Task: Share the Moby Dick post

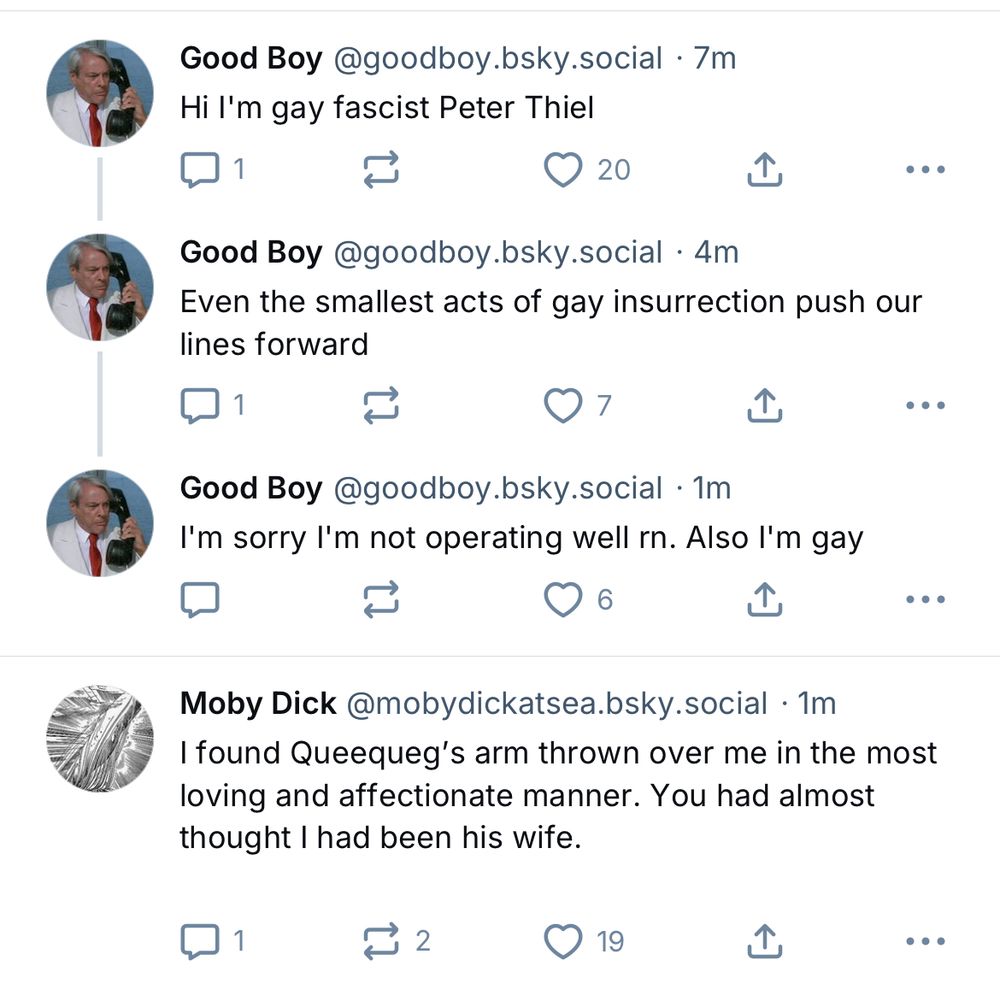Action: 765,938
